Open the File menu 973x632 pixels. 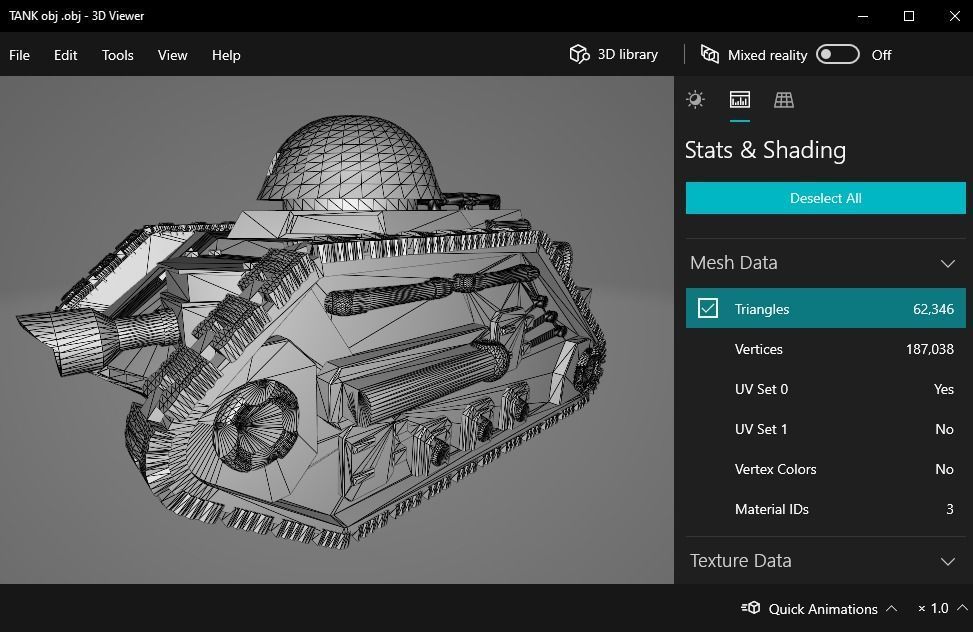coord(19,55)
